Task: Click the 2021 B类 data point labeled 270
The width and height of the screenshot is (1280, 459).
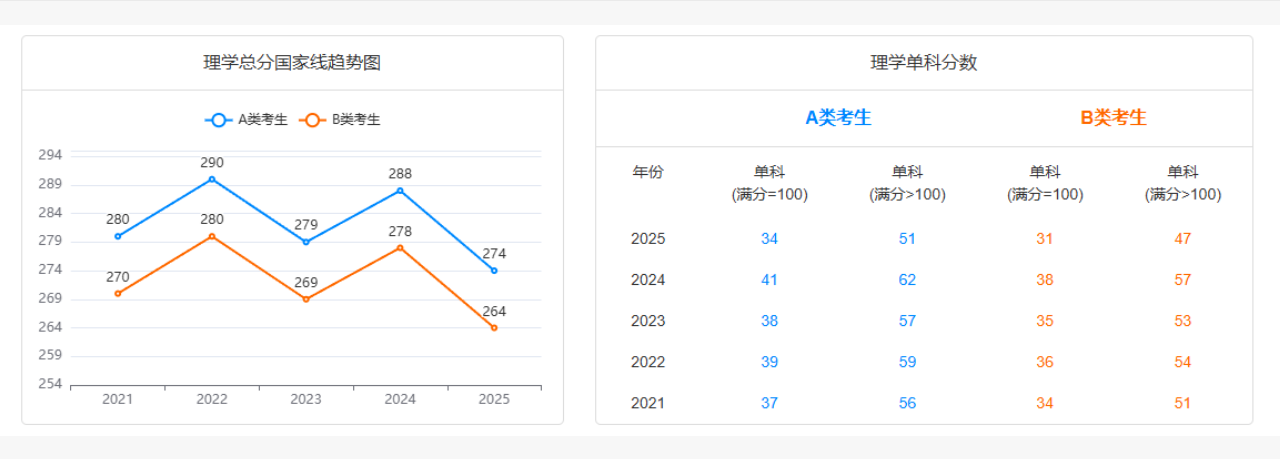Action: coord(118,293)
